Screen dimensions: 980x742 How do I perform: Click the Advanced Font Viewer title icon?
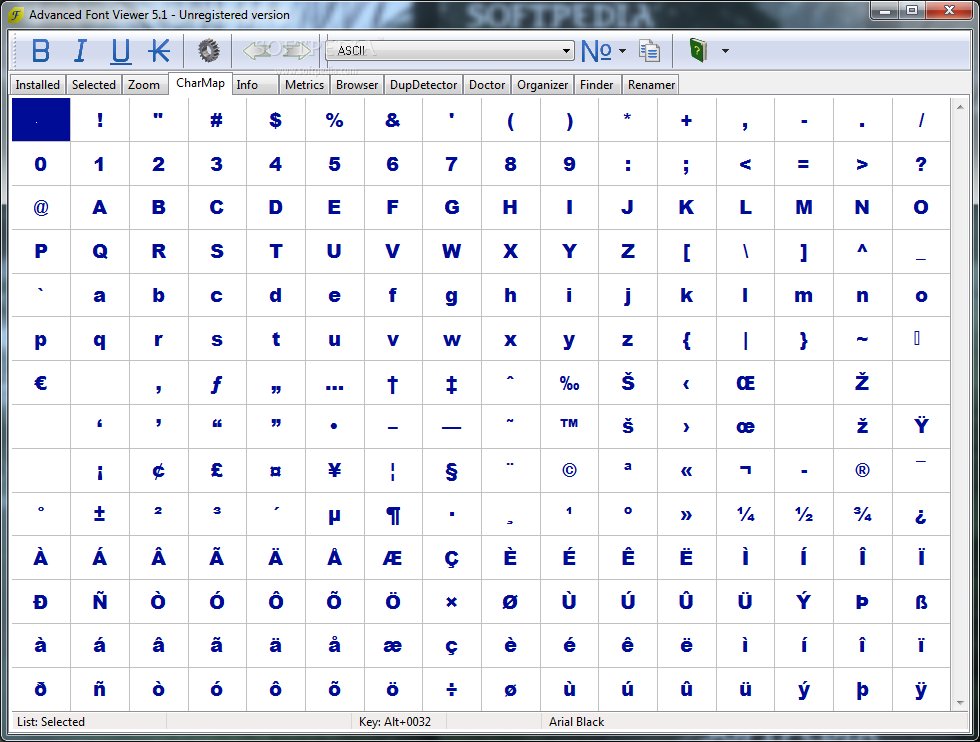point(16,14)
